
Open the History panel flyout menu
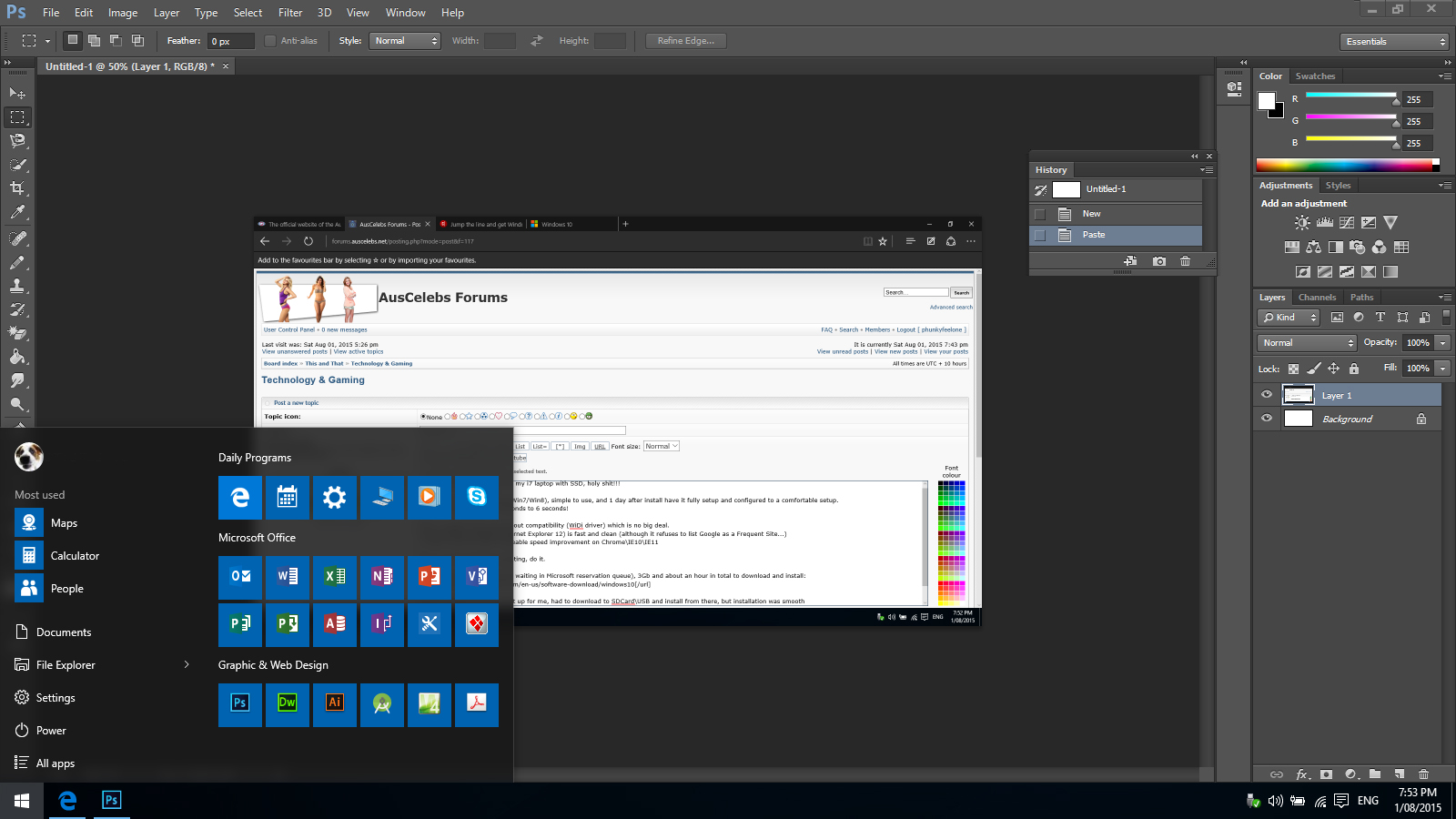point(1206,170)
